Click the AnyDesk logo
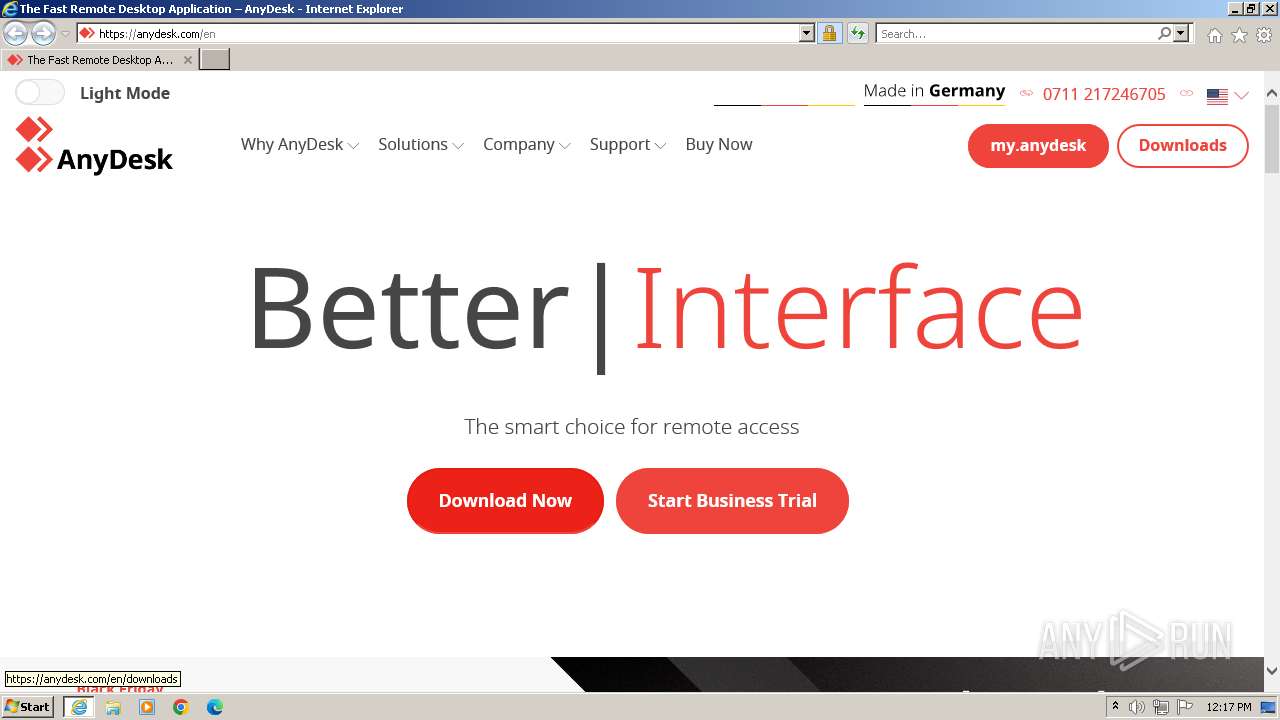The width and height of the screenshot is (1280, 720). (x=94, y=146)
